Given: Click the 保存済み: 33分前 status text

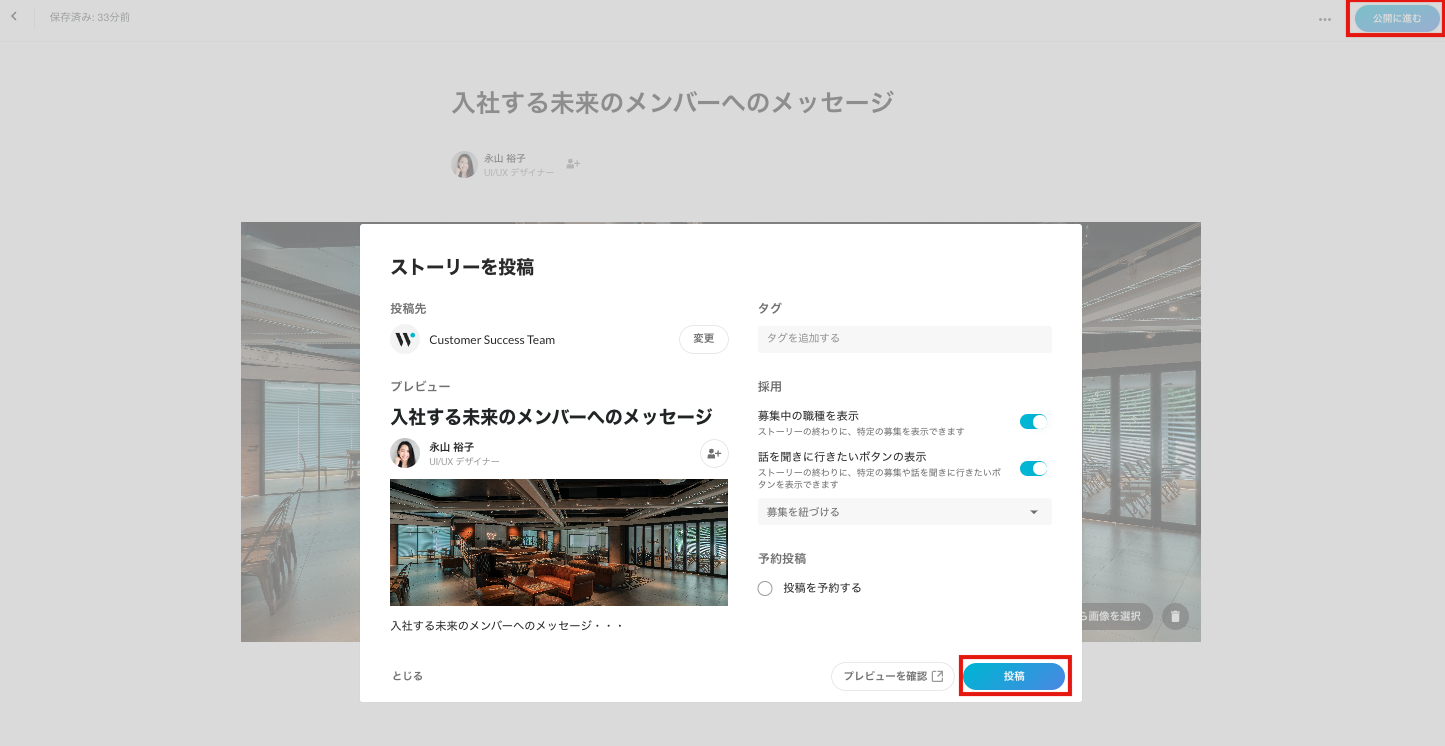Looking at the screenshot, I should tap(90, 18).
